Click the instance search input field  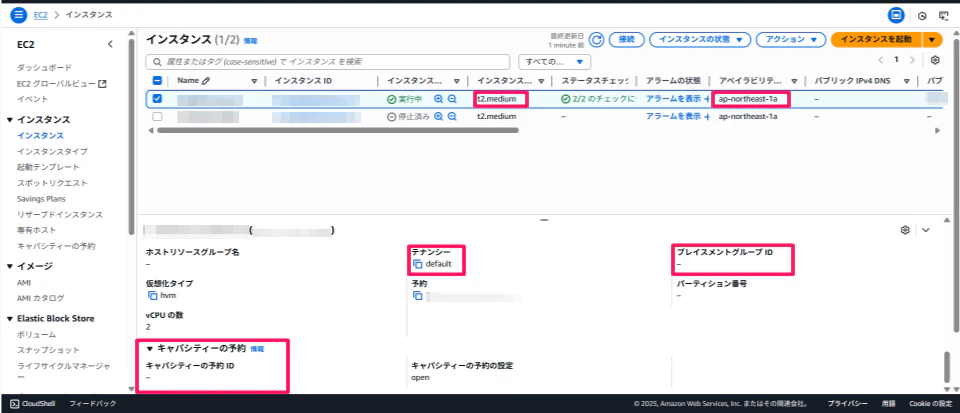click(x=328, y=62)
